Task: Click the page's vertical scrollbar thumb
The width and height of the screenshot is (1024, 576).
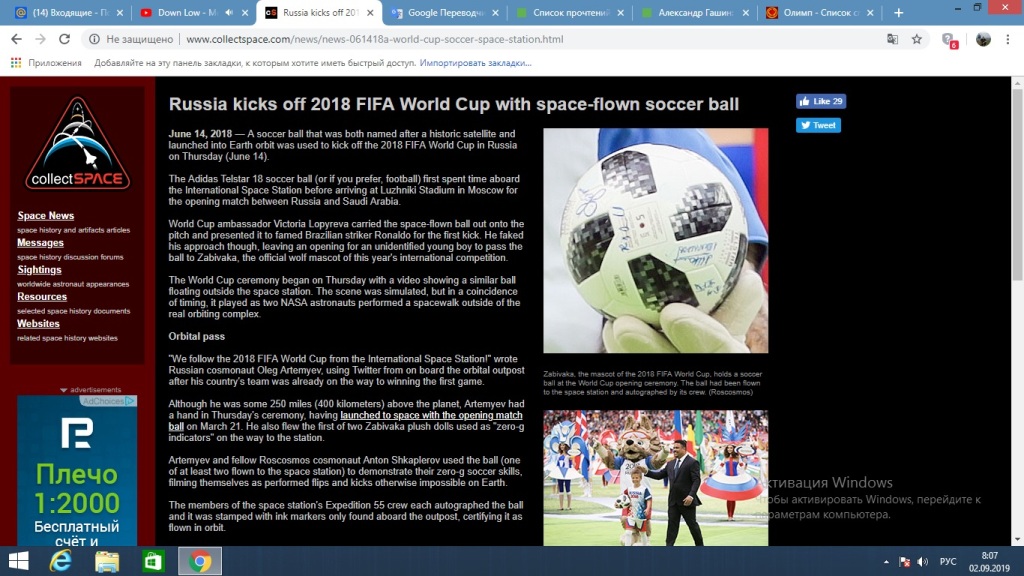Action: point(1017,184)
